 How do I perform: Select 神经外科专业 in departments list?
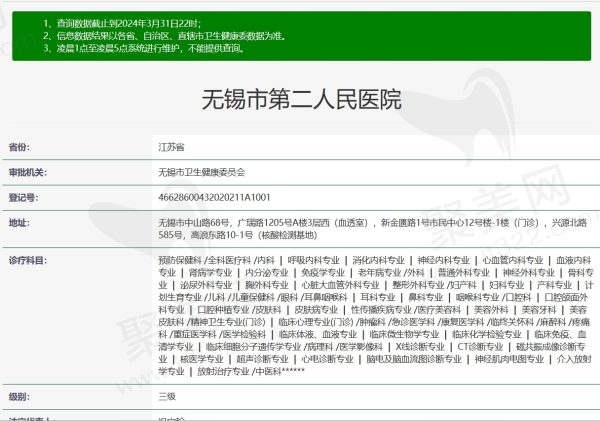point(529,273)
